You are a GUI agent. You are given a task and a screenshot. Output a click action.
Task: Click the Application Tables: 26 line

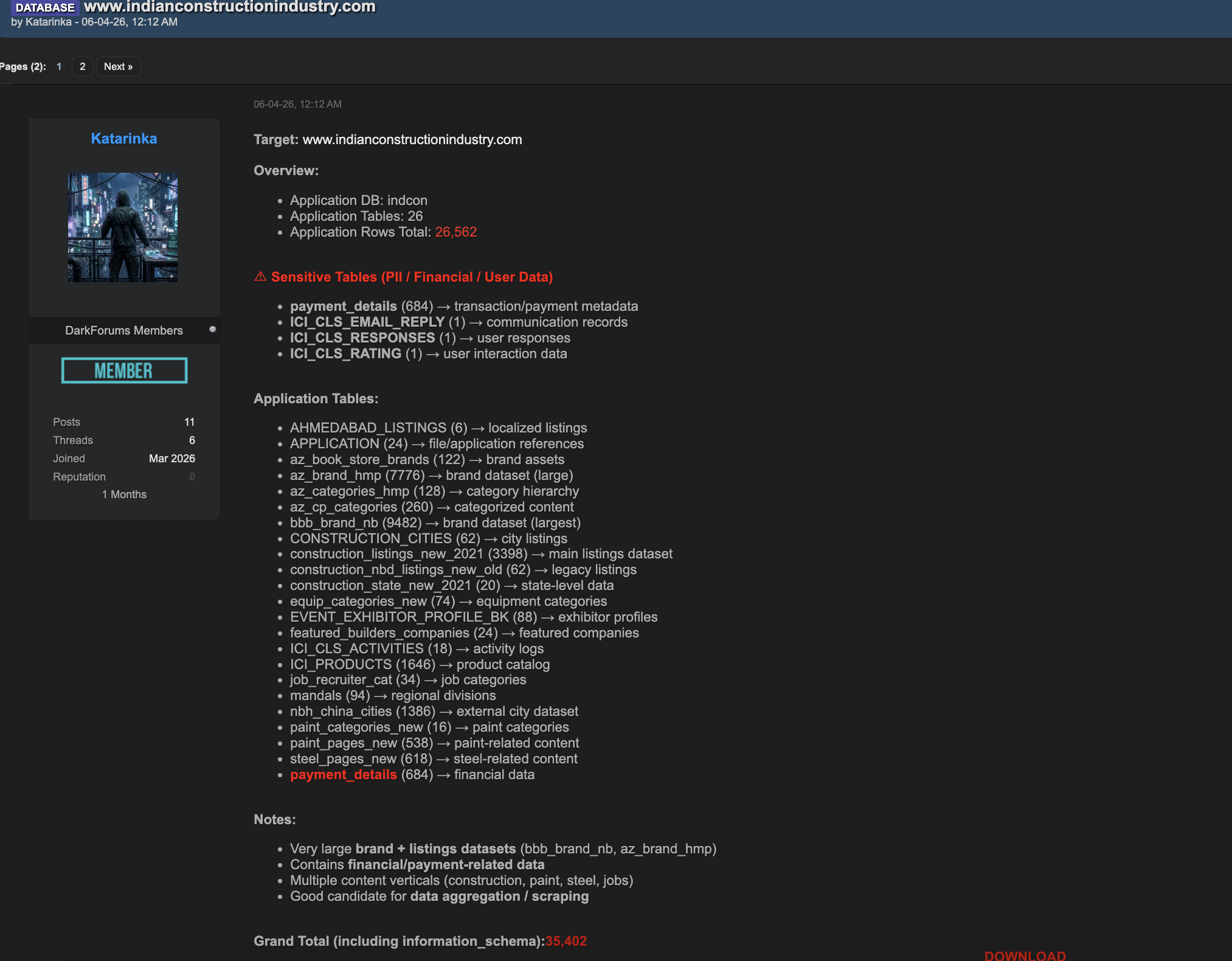coord(356,217)
